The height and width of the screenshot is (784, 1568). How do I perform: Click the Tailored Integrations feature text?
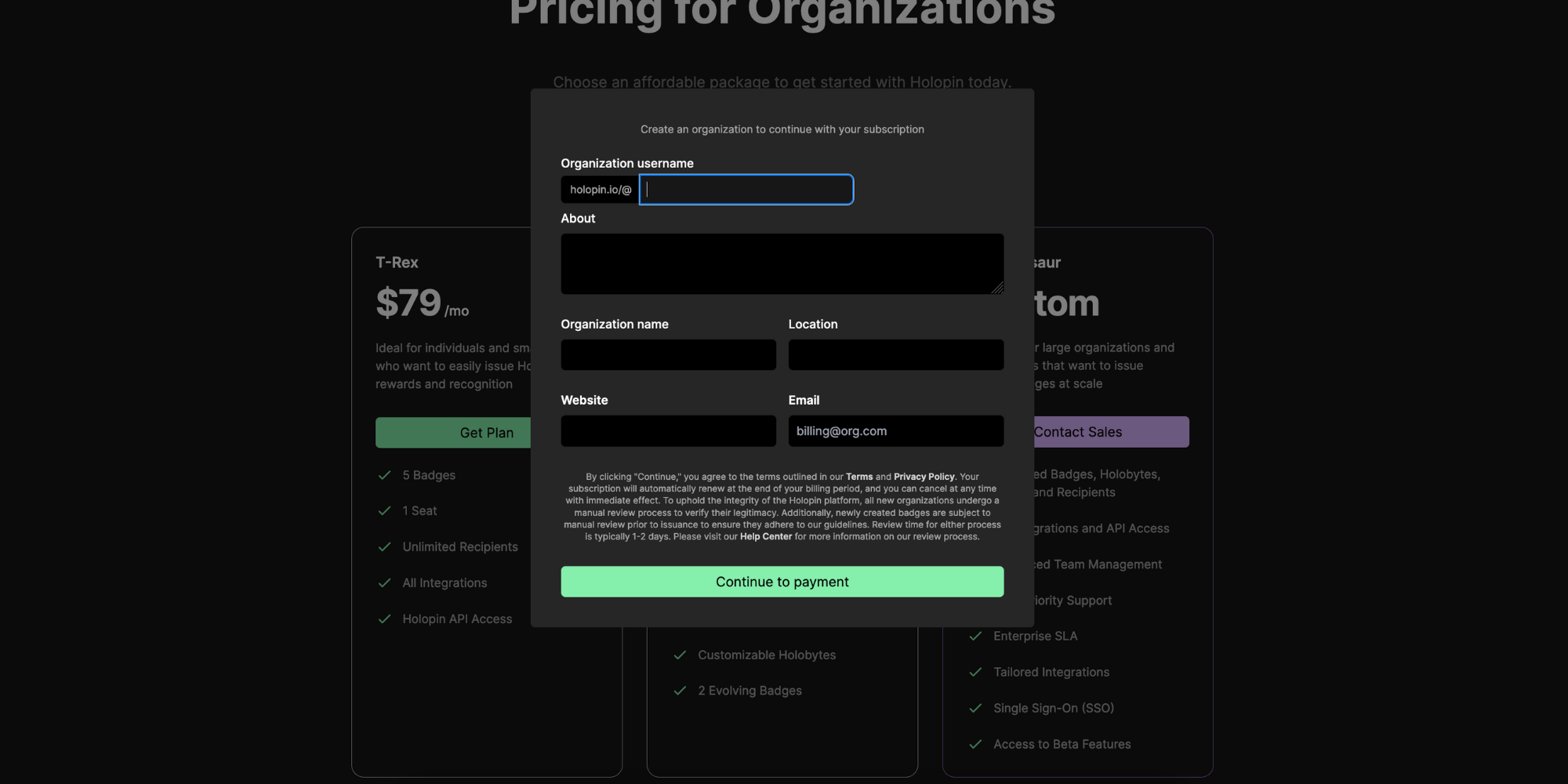point(1051,672)
